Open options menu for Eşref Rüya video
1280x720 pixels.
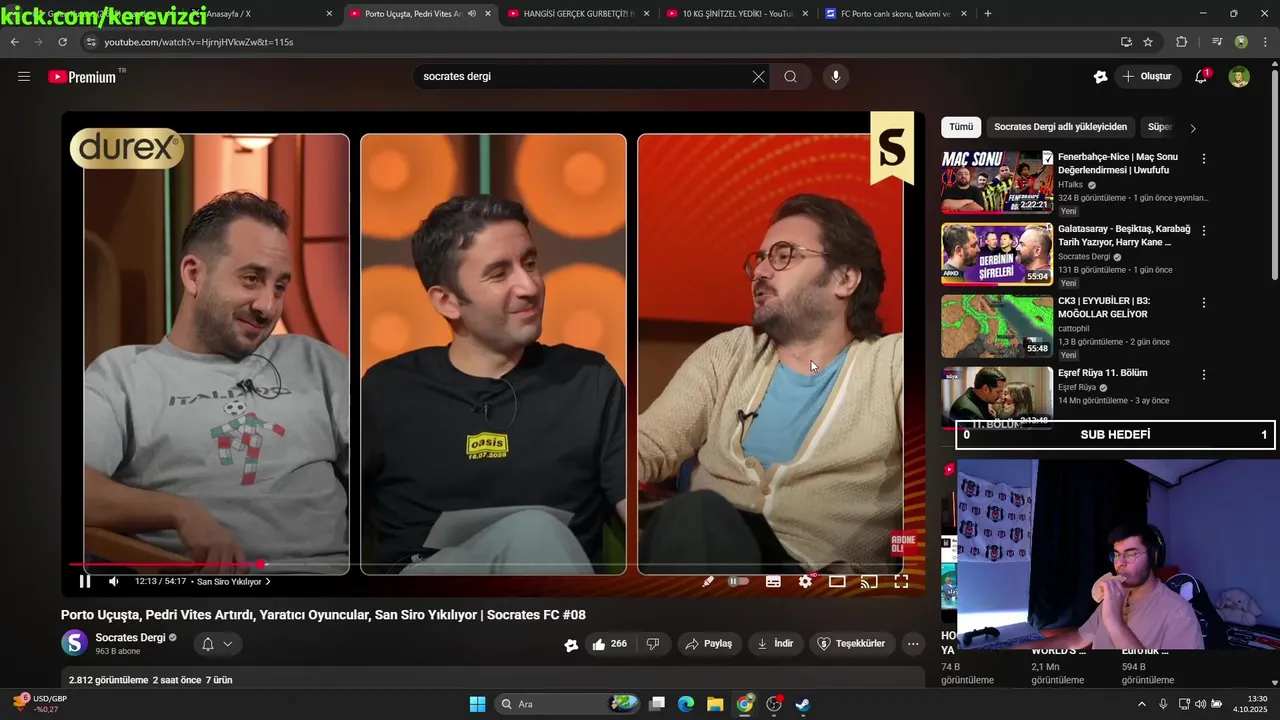(x=1204, y=375)
